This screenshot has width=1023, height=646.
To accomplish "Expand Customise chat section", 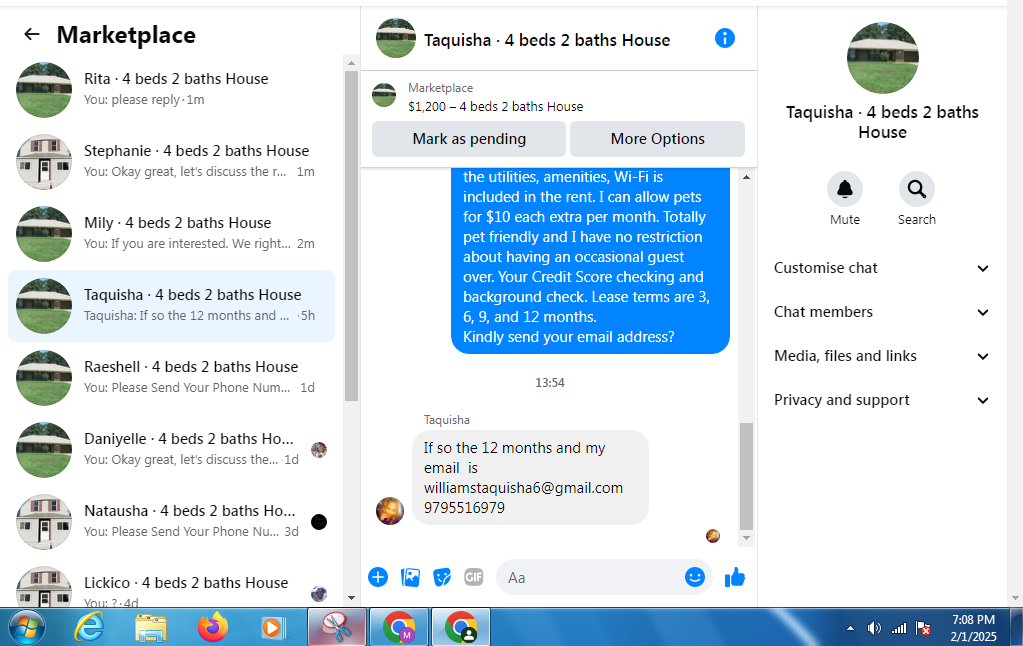I will click(881, 268).
